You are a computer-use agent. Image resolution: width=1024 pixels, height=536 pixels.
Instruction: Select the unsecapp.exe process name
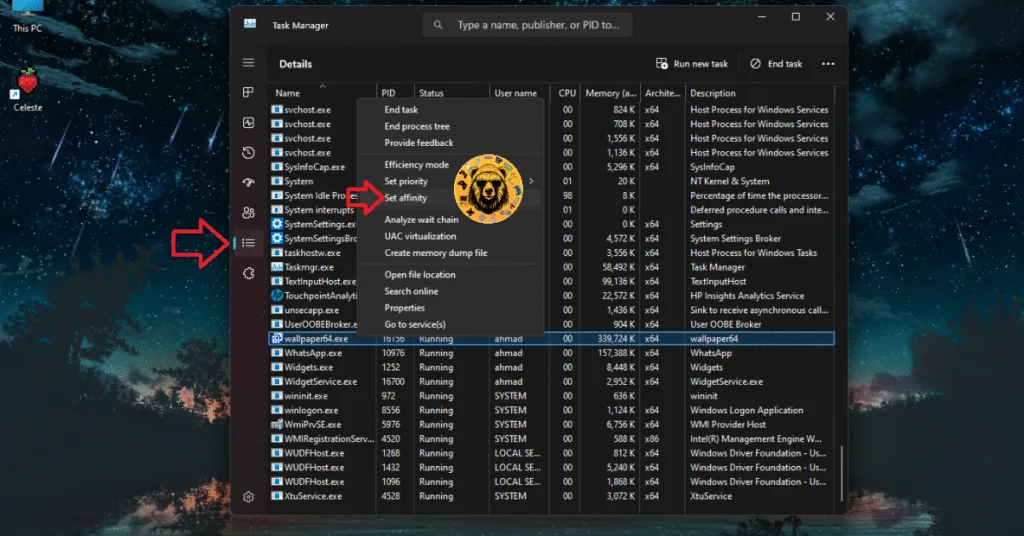(312, 310)
